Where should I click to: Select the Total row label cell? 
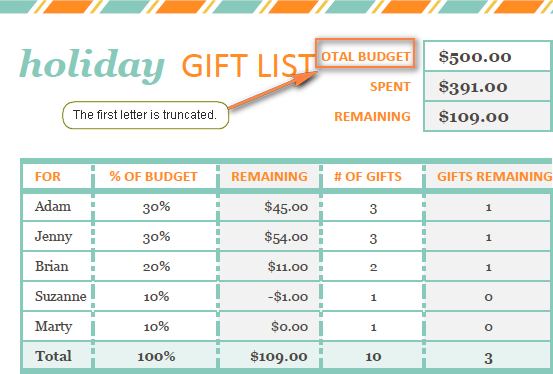pos(57,356)
